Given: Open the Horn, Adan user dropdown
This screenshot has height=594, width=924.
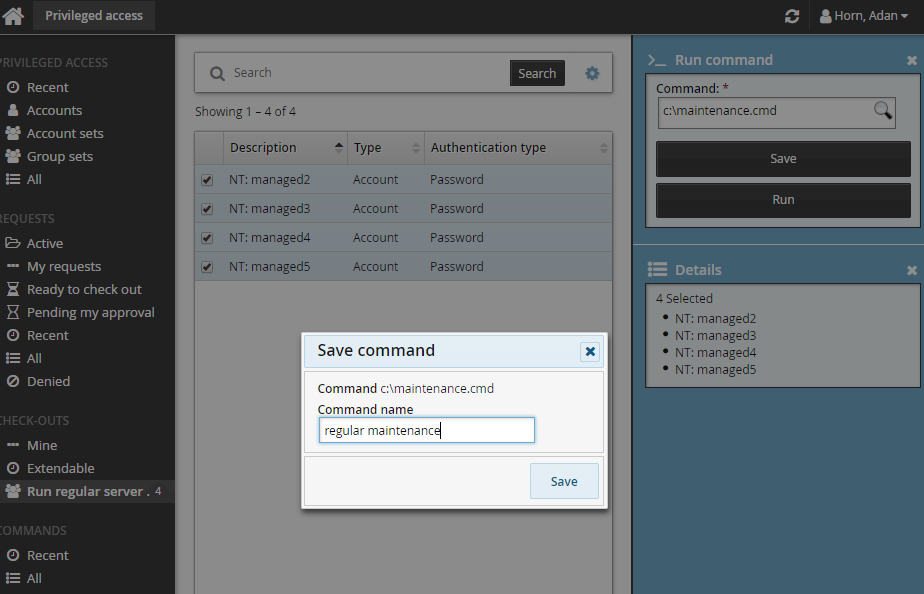Looking at the screenshot, I should 864,16.
